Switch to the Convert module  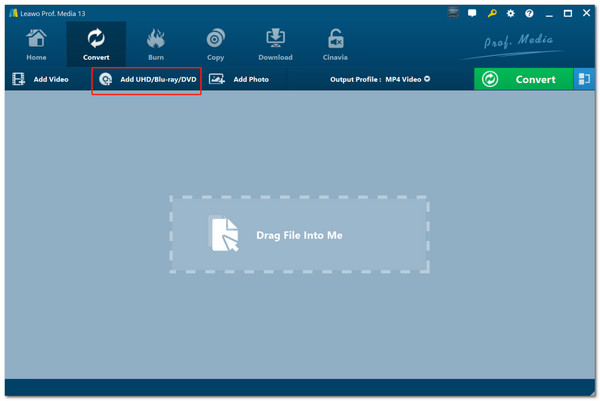(96, 44)
